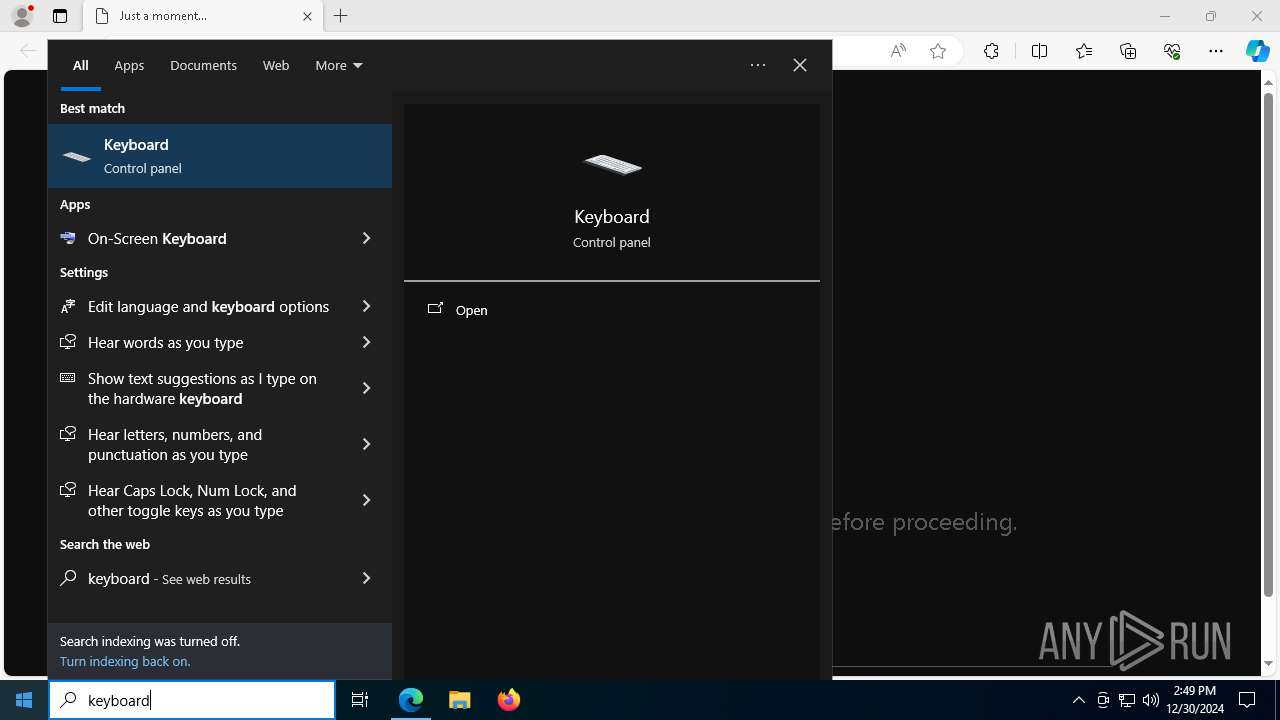Open Hear letters, numbers, and punctuation setting

(x=196, y=444)
